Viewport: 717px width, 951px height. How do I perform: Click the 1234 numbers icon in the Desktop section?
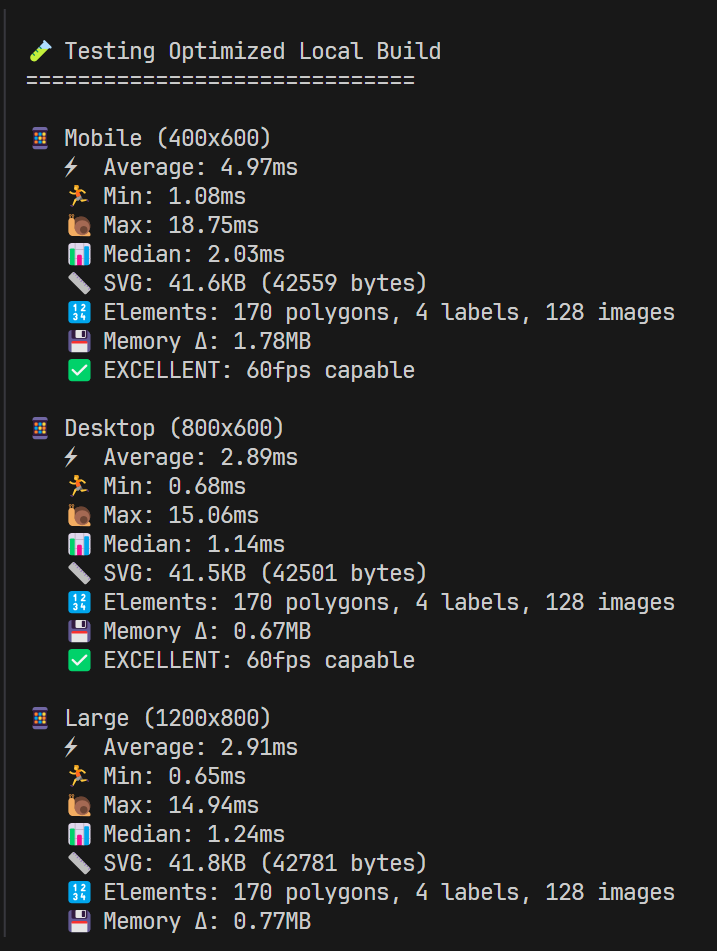(79, 602)
